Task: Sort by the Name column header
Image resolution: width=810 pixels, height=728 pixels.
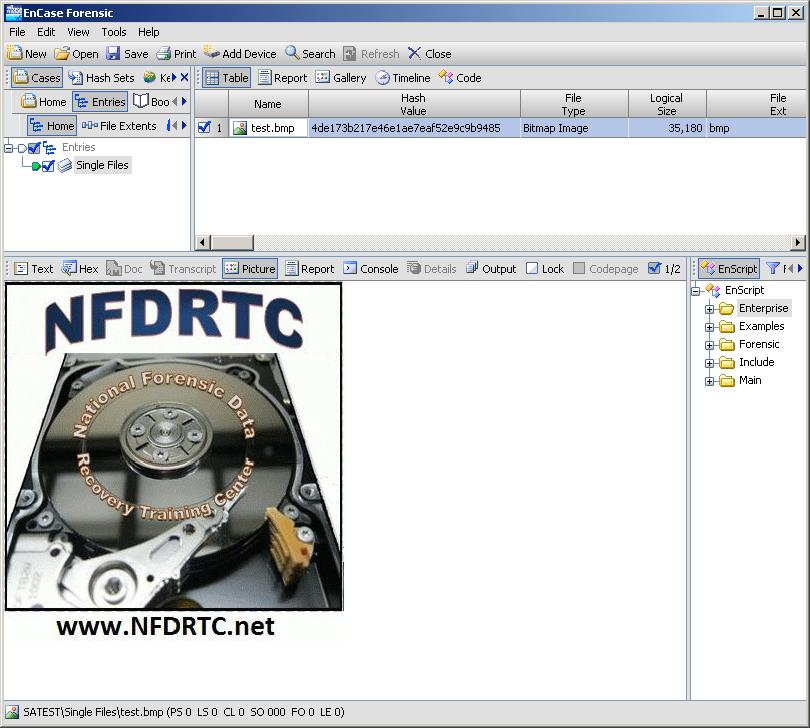Action: pyautogui.click(x=268, y=104)
